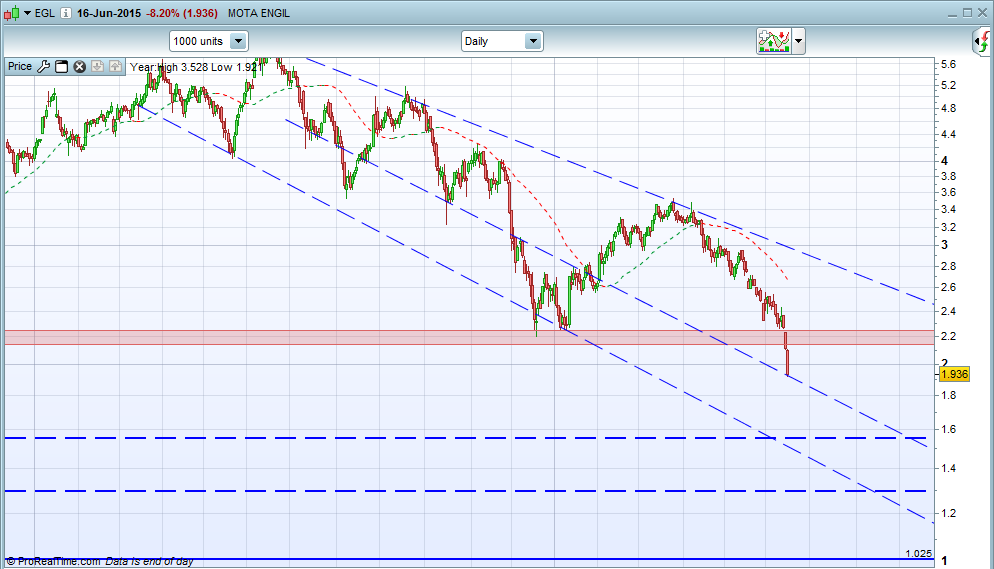This screenshot has height=569, width=994.
Task: Click the EGL ticker symbol
Action: pyautogui.click(x=44, y=13)
